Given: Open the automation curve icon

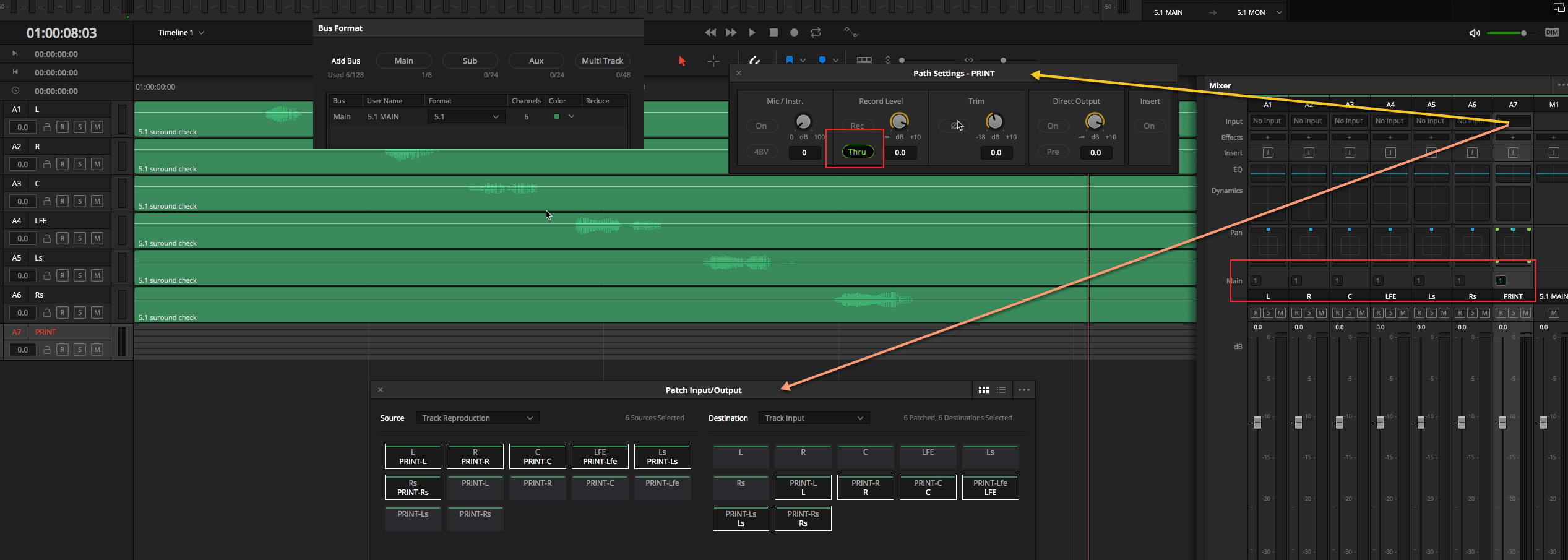Looking at the screenshot, I should click(851, 32).
